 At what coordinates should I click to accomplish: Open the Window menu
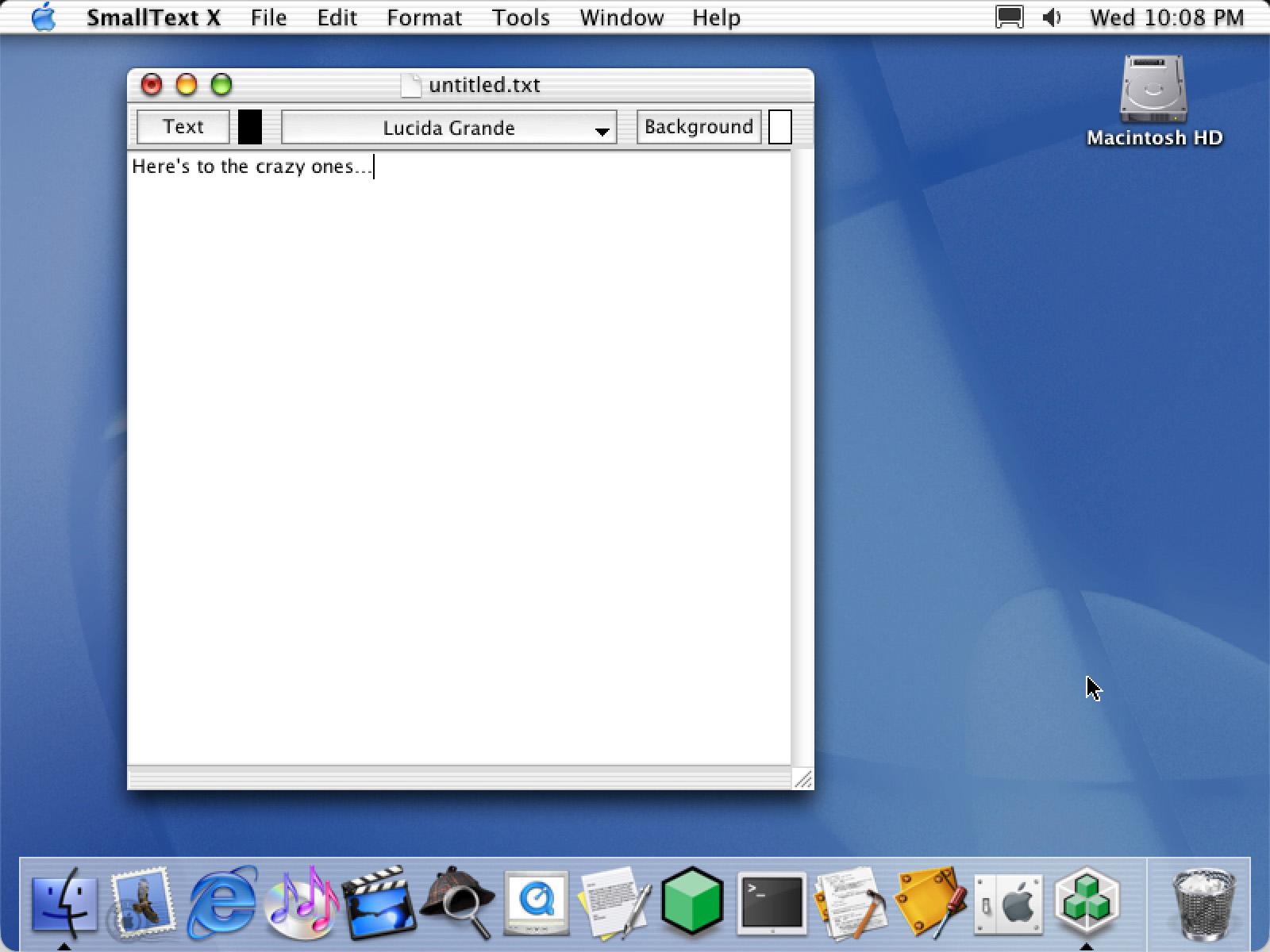coord(622,17)
